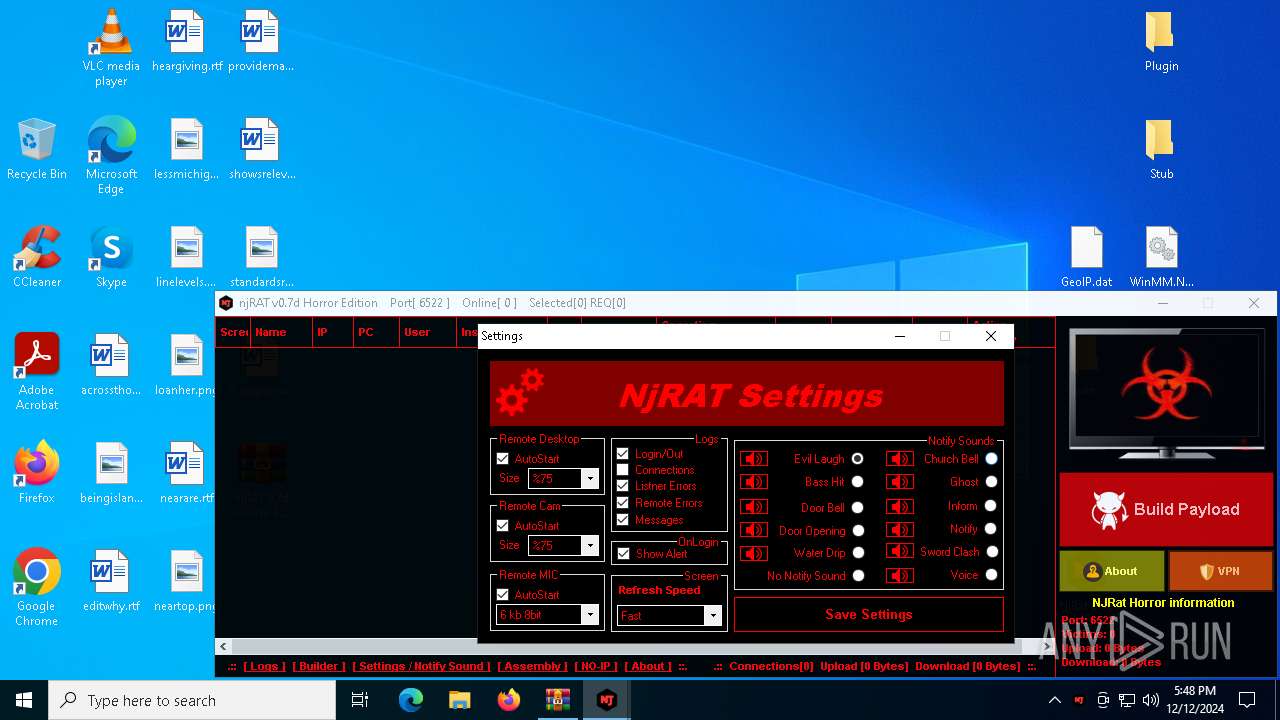Open the About tab at bottom

[x=649, y=666]
